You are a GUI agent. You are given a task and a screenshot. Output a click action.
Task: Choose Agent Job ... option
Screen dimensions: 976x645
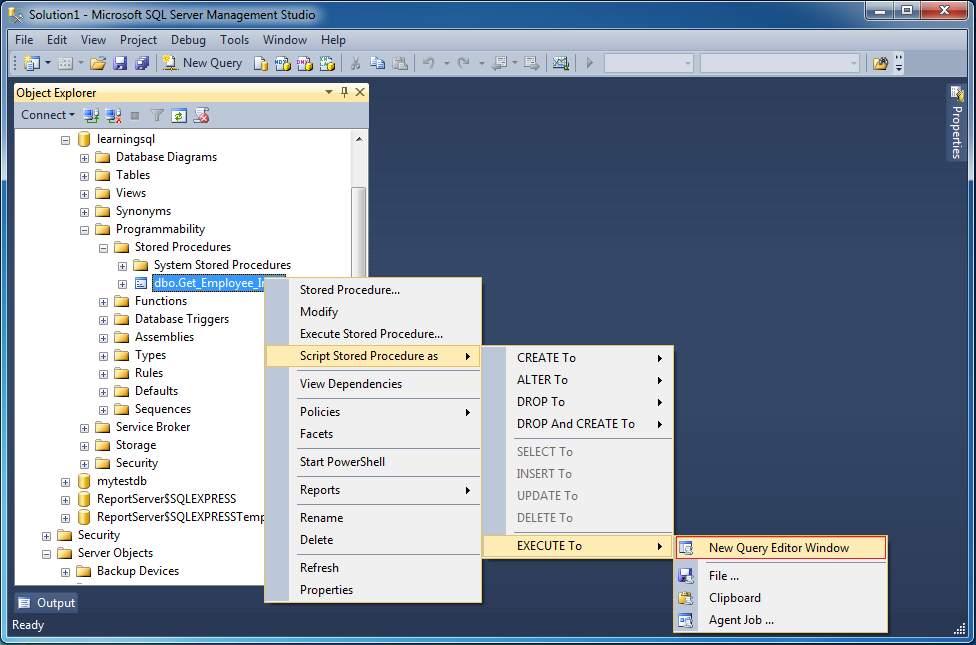click(x=781, y=620)
